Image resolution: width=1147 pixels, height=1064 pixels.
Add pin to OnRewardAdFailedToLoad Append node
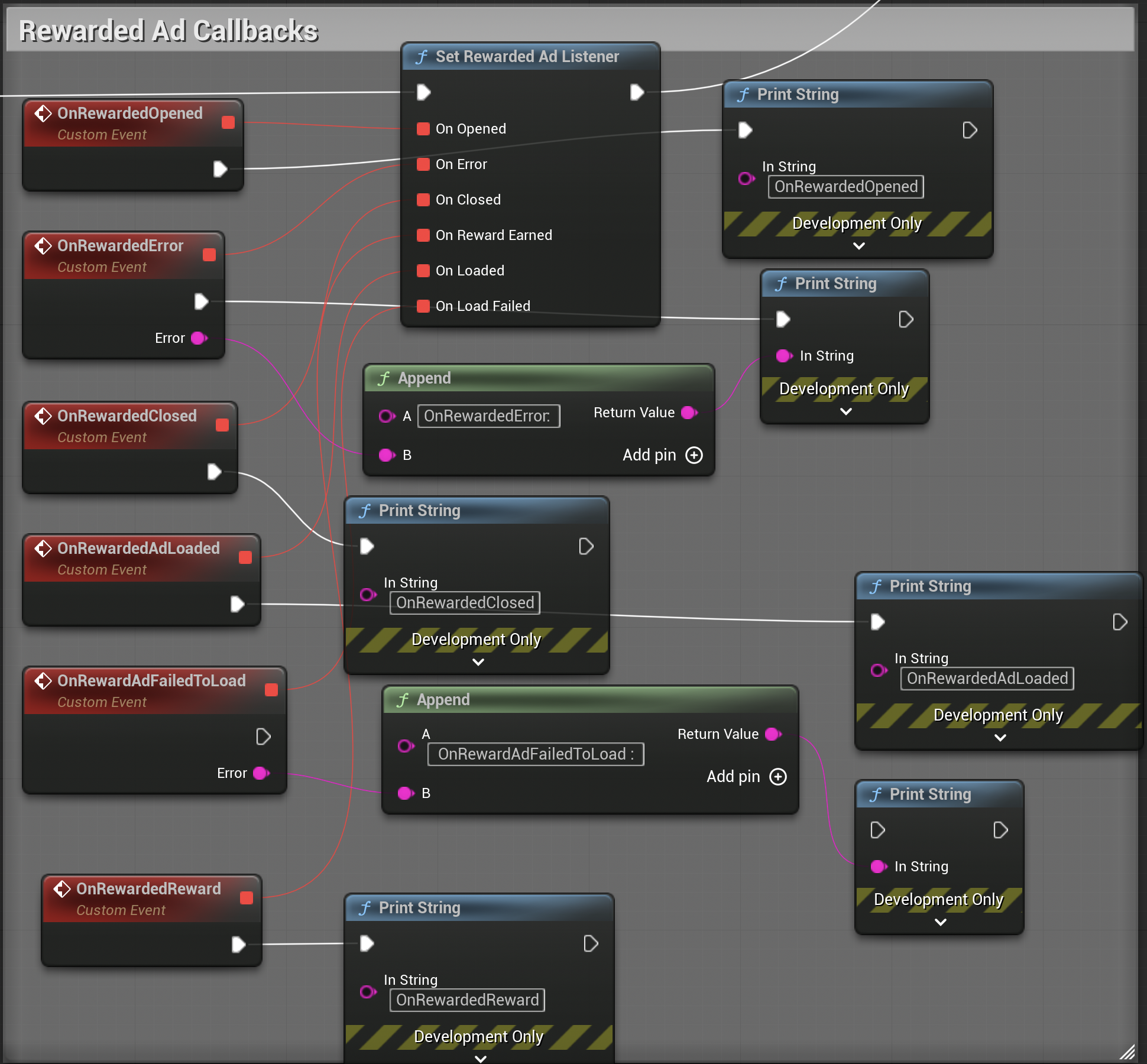pyautogui.click(x=747, y=777)
